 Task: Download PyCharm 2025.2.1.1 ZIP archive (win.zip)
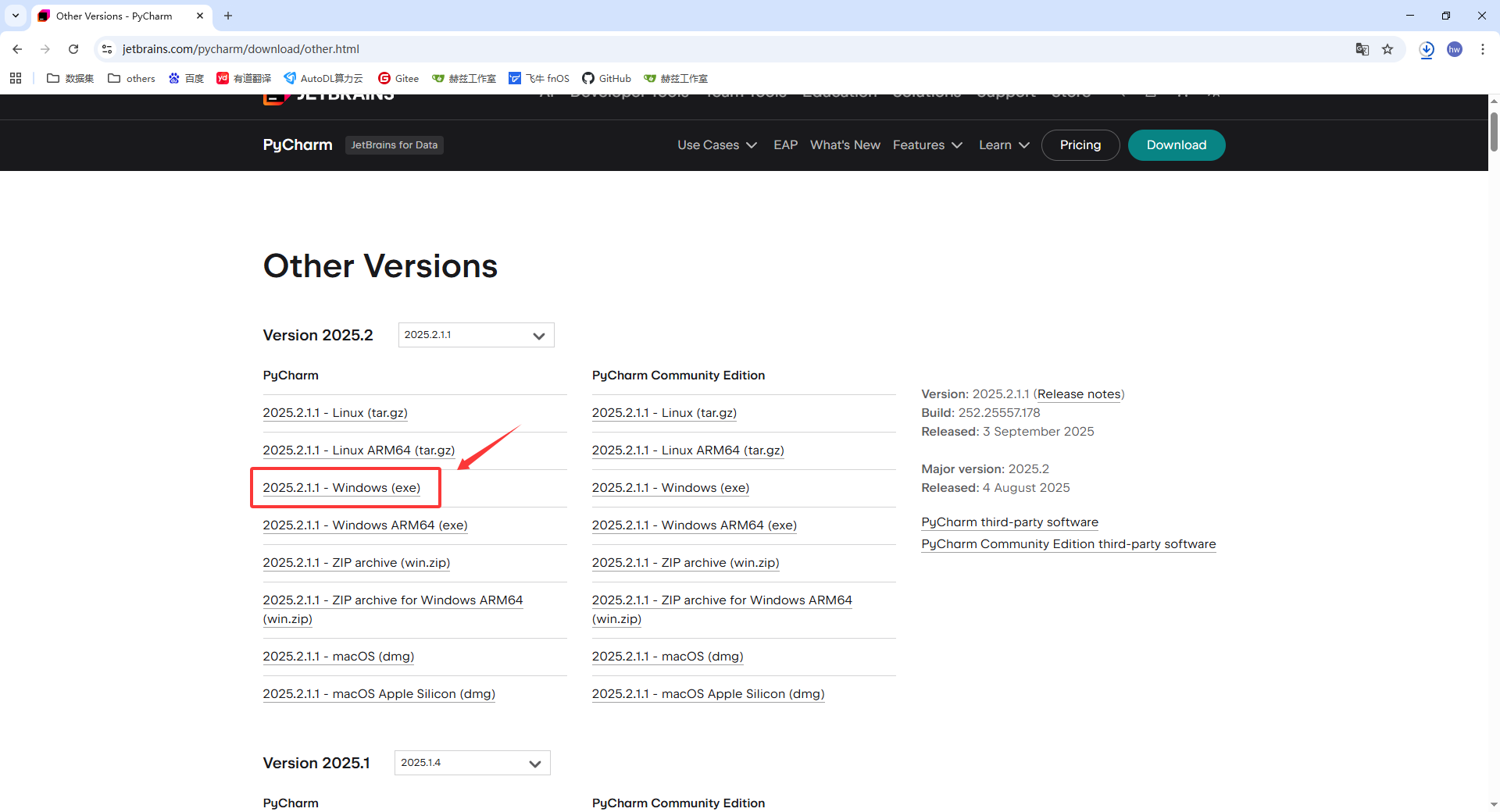click(356, 563)
